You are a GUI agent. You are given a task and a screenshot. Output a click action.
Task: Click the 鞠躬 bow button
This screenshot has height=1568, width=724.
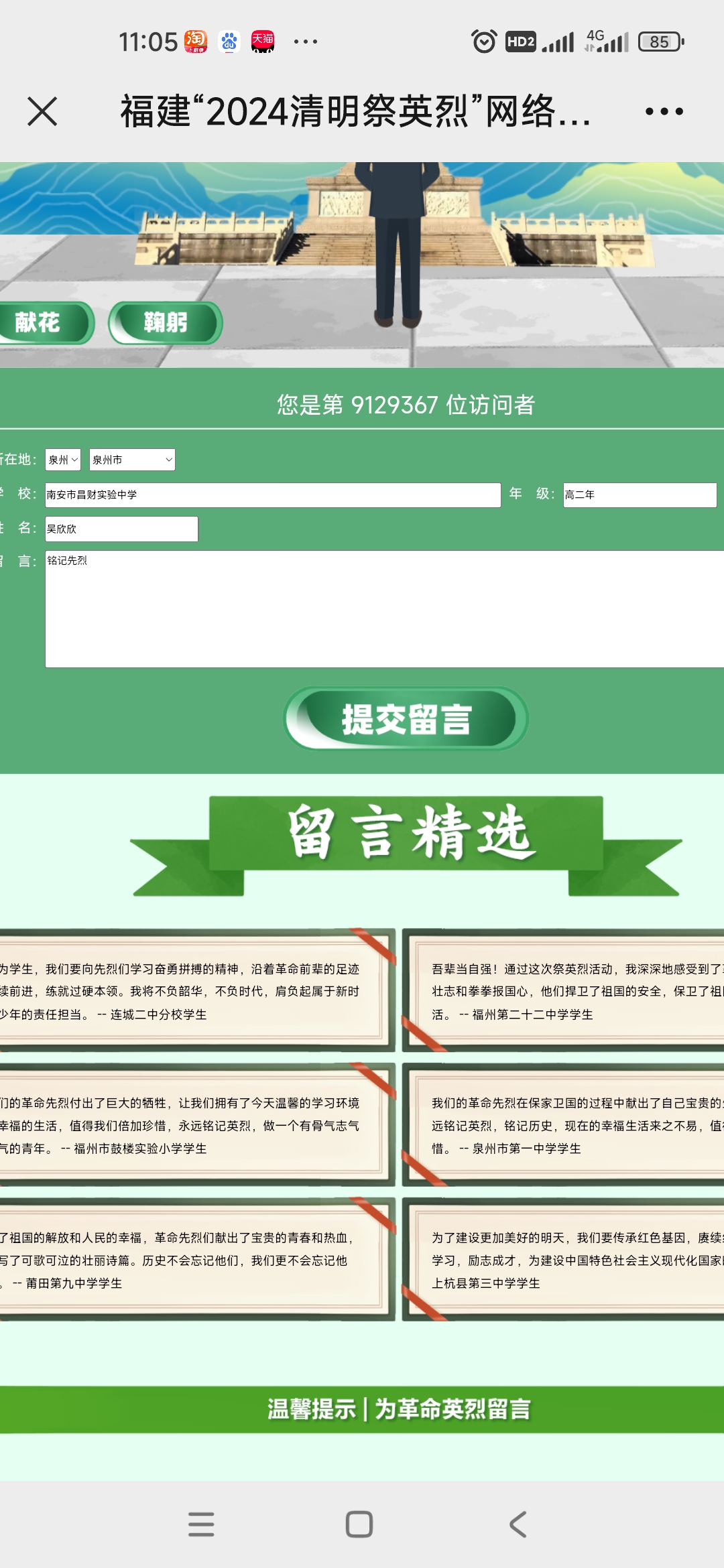(166, 323)
